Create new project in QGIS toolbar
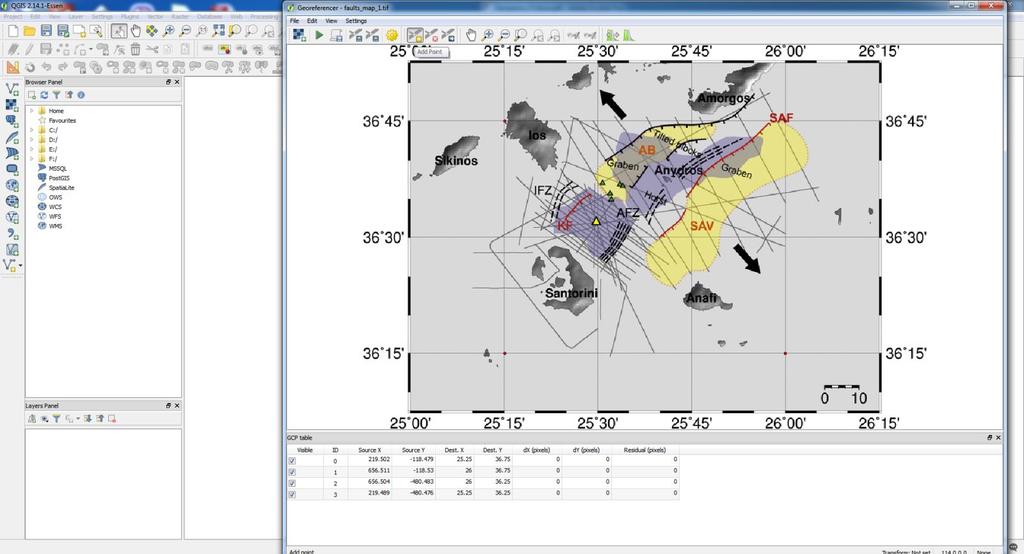Viewport: 1024px width, 554px height. 13,31
